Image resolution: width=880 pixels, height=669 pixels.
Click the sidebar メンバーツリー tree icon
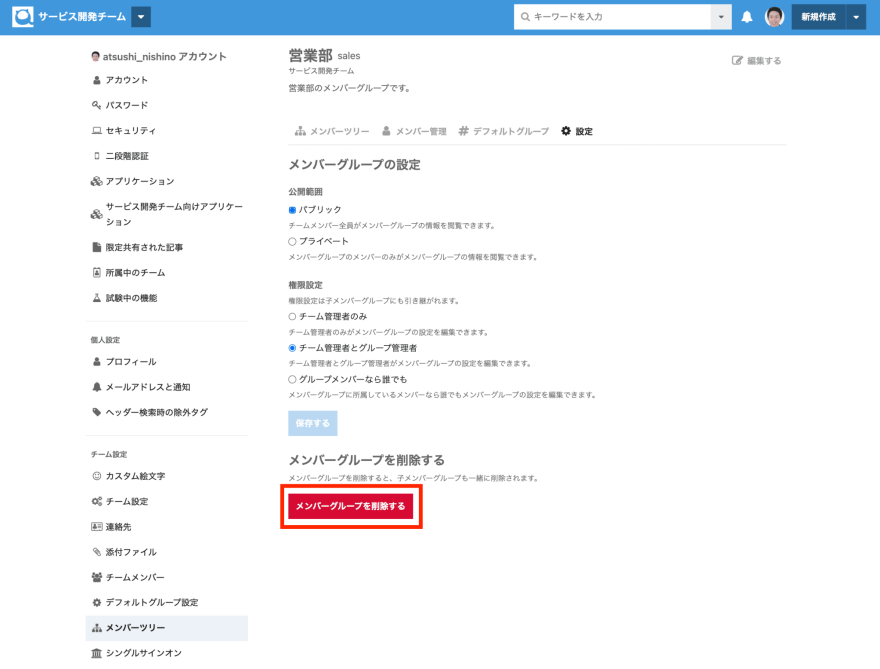point(97,627)
